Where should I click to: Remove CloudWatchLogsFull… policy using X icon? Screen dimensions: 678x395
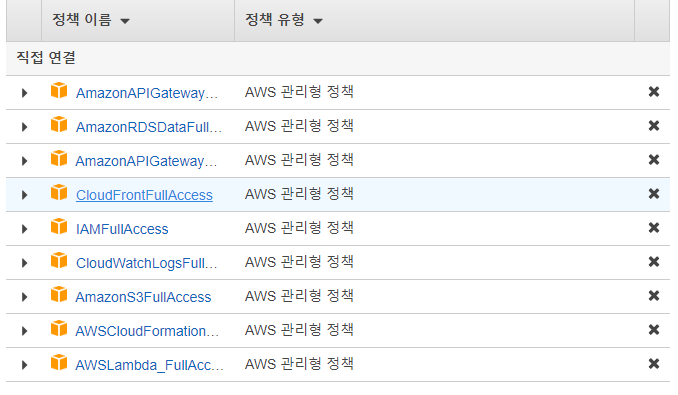click(x=654, y=262)
